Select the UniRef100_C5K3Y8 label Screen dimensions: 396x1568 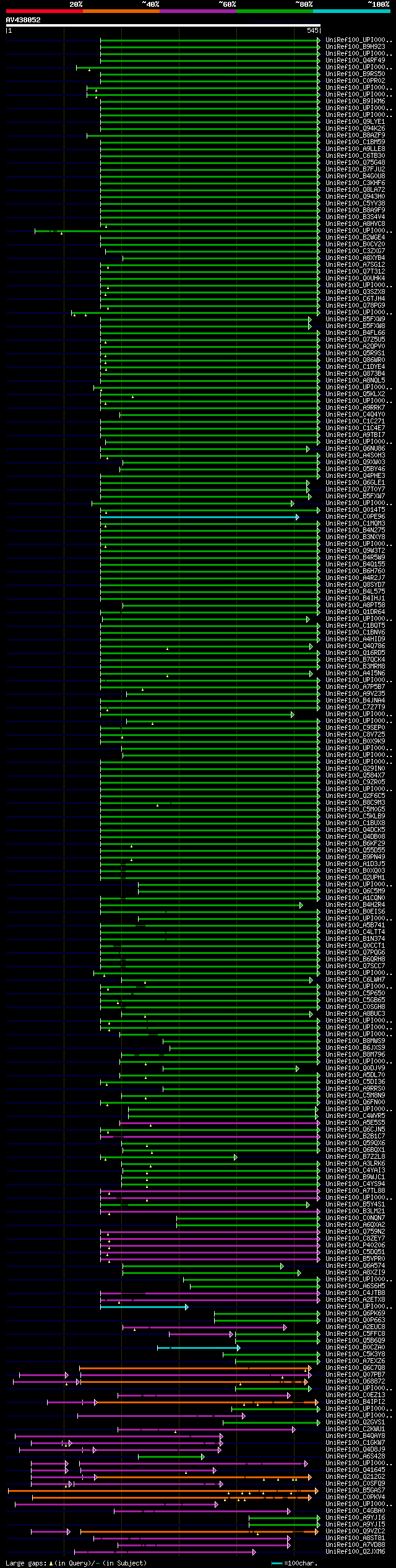pos(355,1354)
